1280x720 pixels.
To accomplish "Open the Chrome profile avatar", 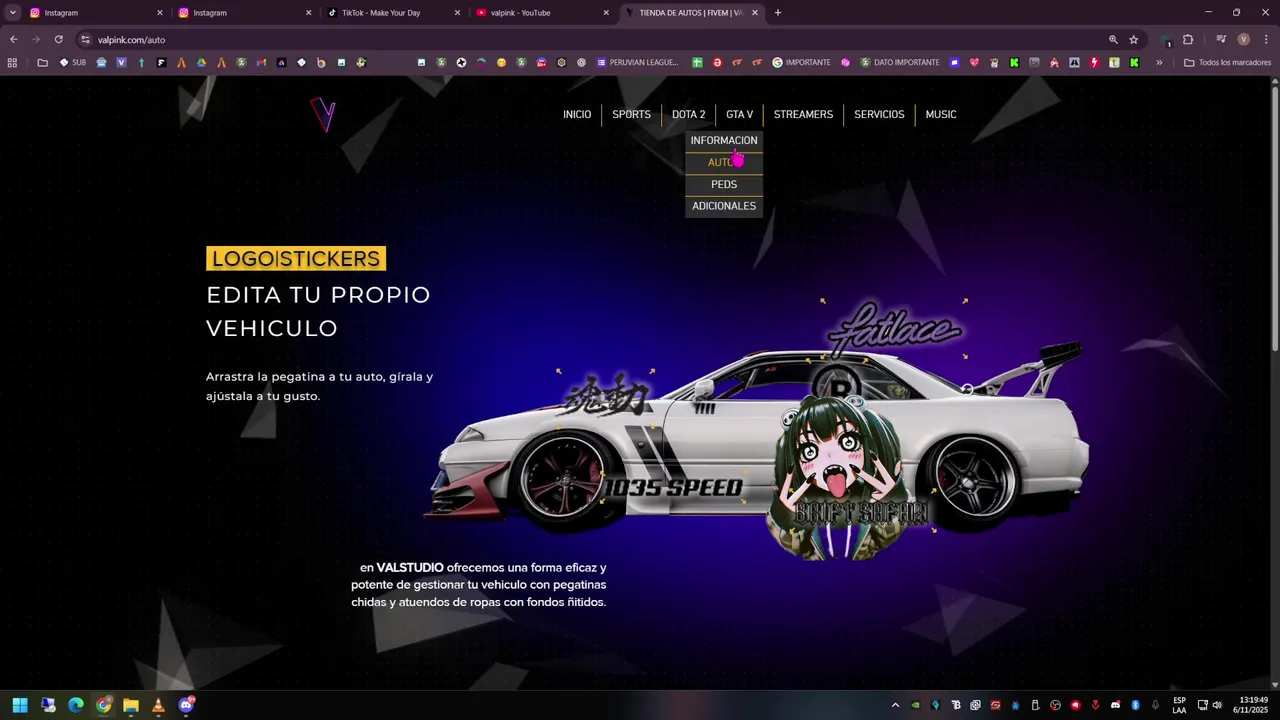I will 1244,40.
